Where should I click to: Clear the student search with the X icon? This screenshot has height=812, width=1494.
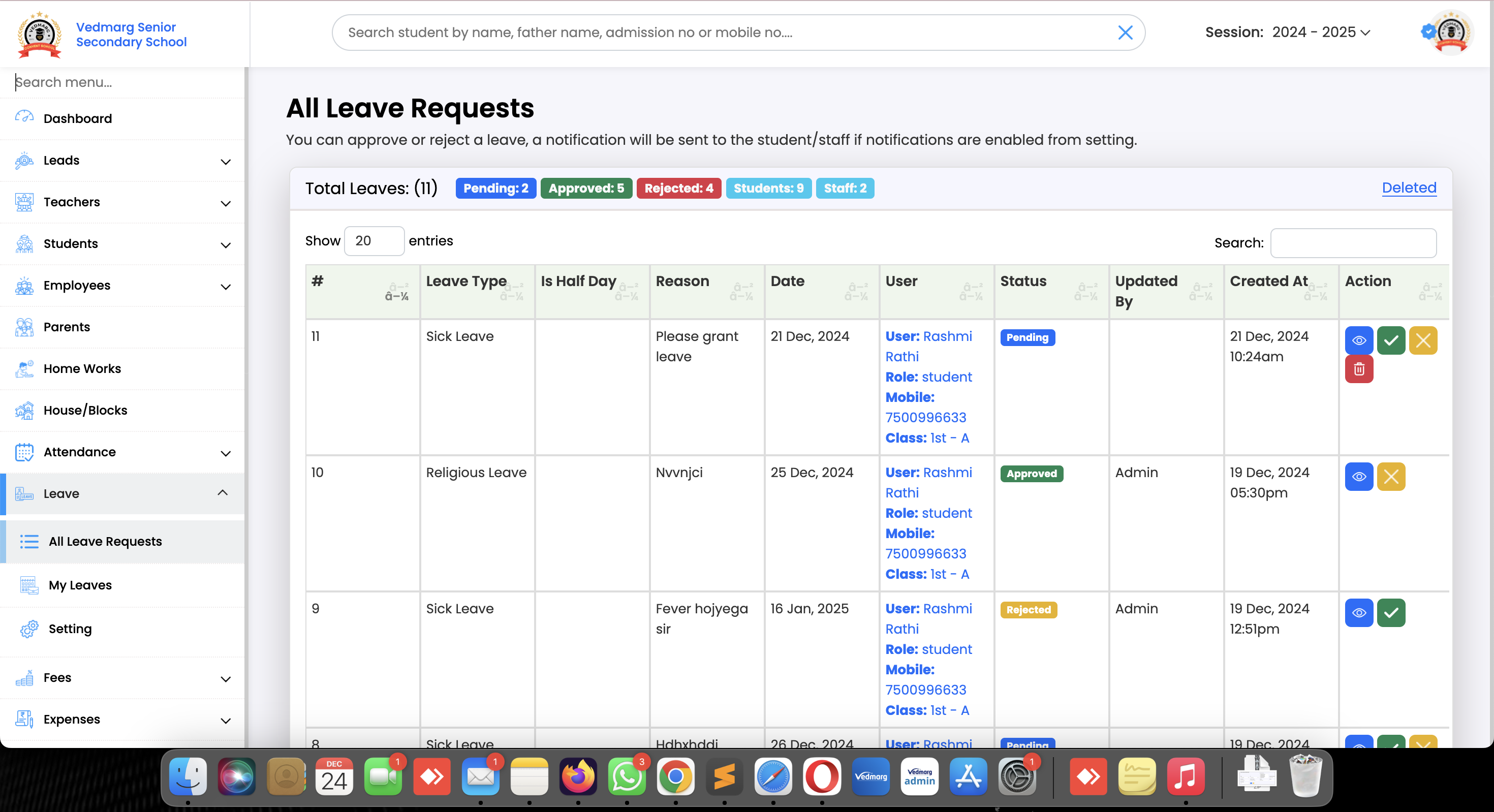pyautogui.click(x=1125, y=33)
